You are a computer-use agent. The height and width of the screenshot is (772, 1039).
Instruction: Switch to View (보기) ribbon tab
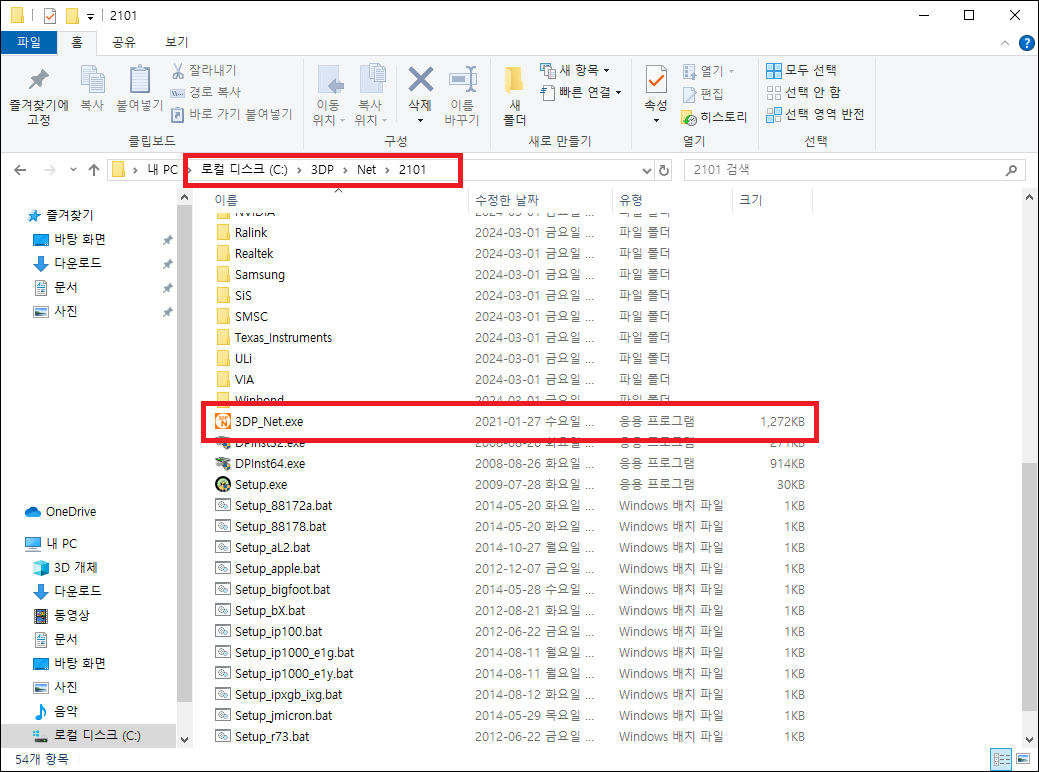coord(177,42)
